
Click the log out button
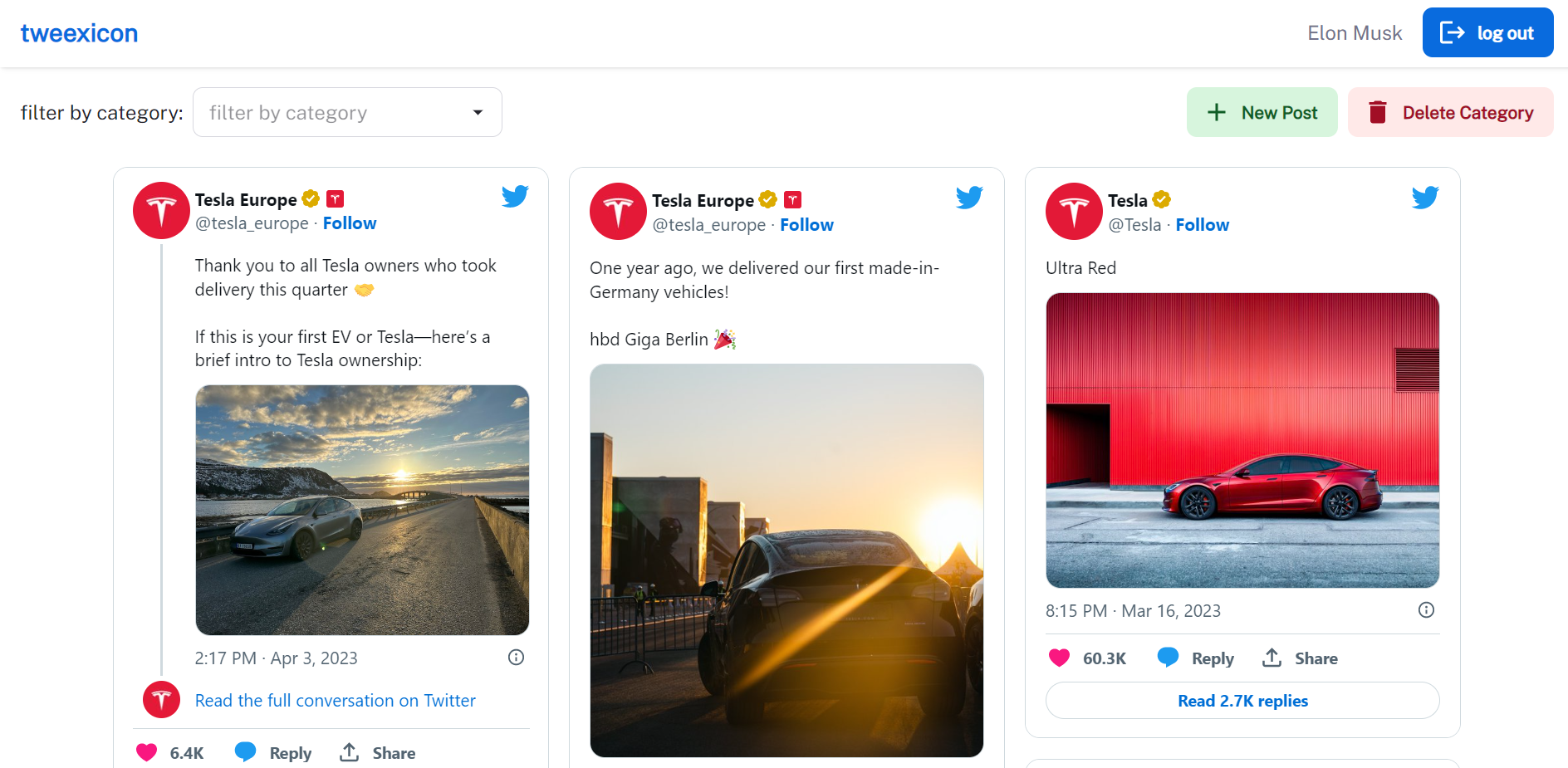click(x=1487, y=32)
